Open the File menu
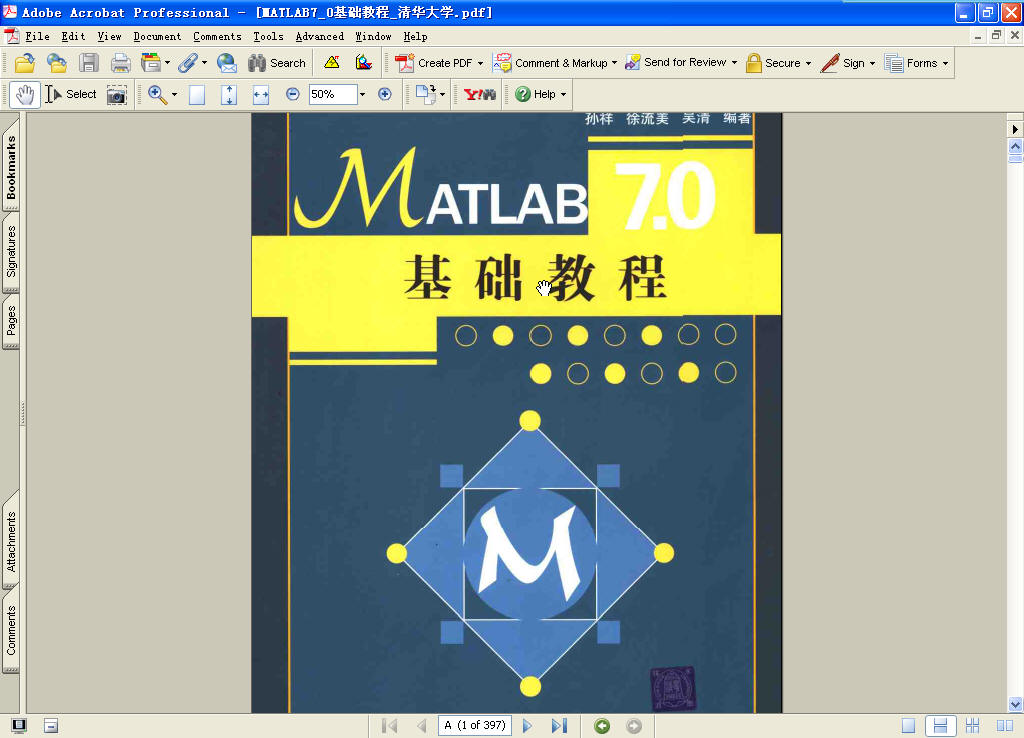The width and height of the screenshot is (1024, 738). [x=37, y=37]
